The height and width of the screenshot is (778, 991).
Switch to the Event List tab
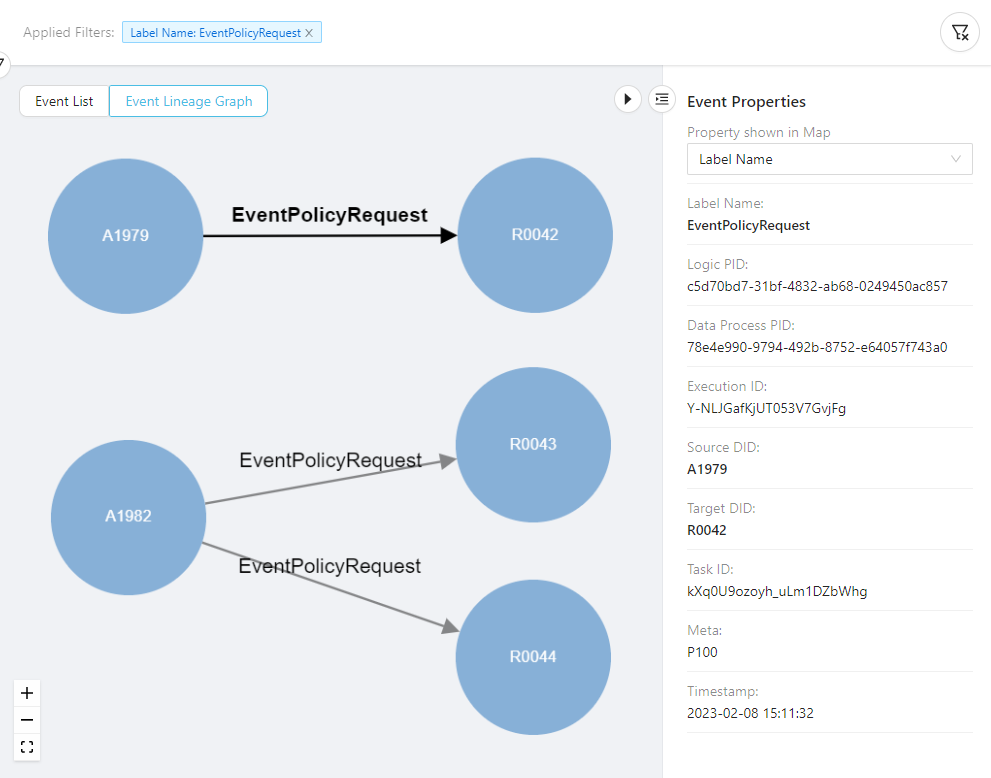64,101
